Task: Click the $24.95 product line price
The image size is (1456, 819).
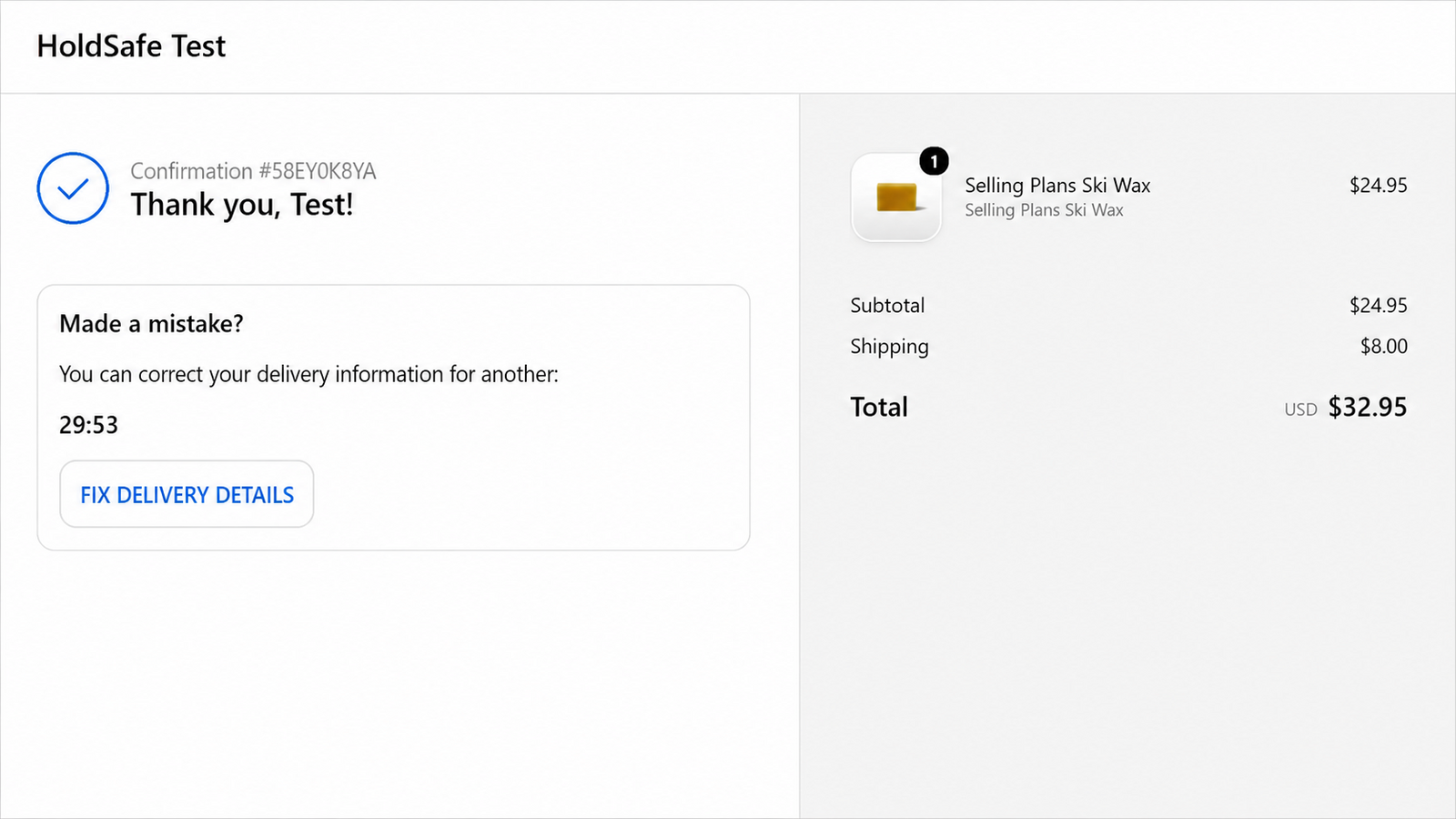Action: (1378, 186)
